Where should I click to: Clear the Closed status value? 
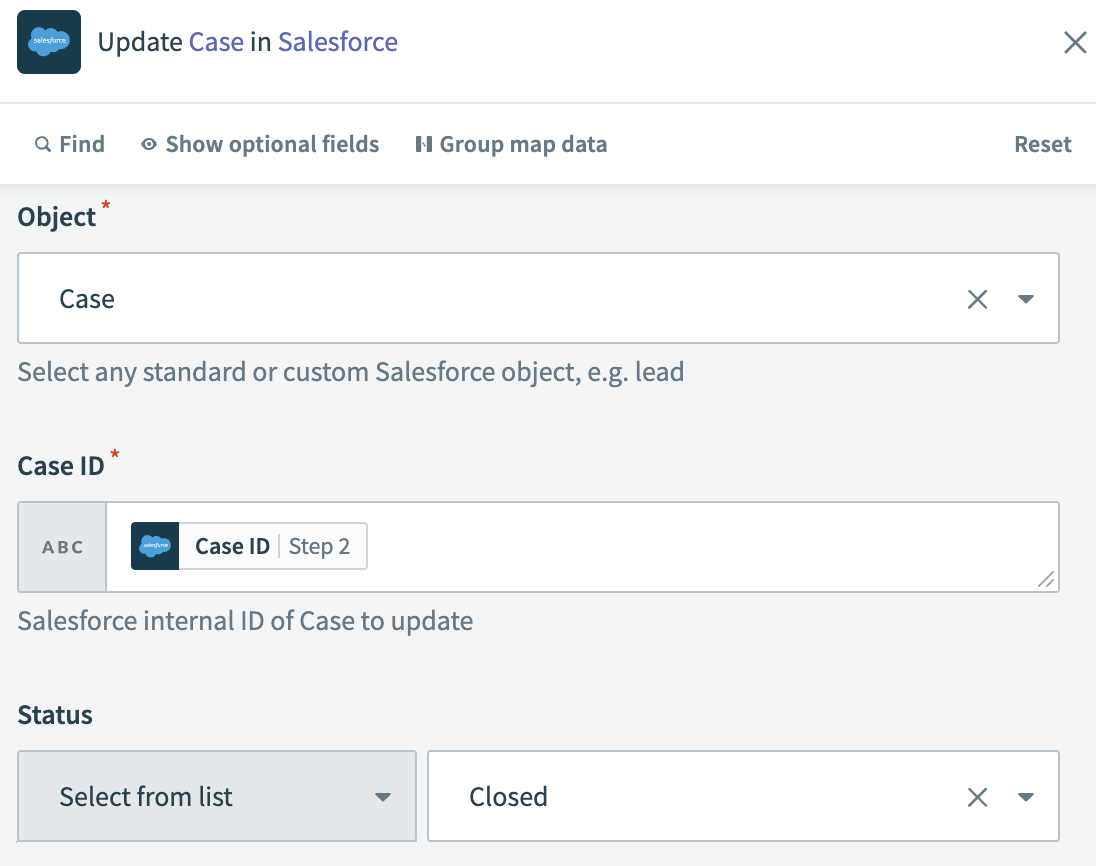coord(977,797)
